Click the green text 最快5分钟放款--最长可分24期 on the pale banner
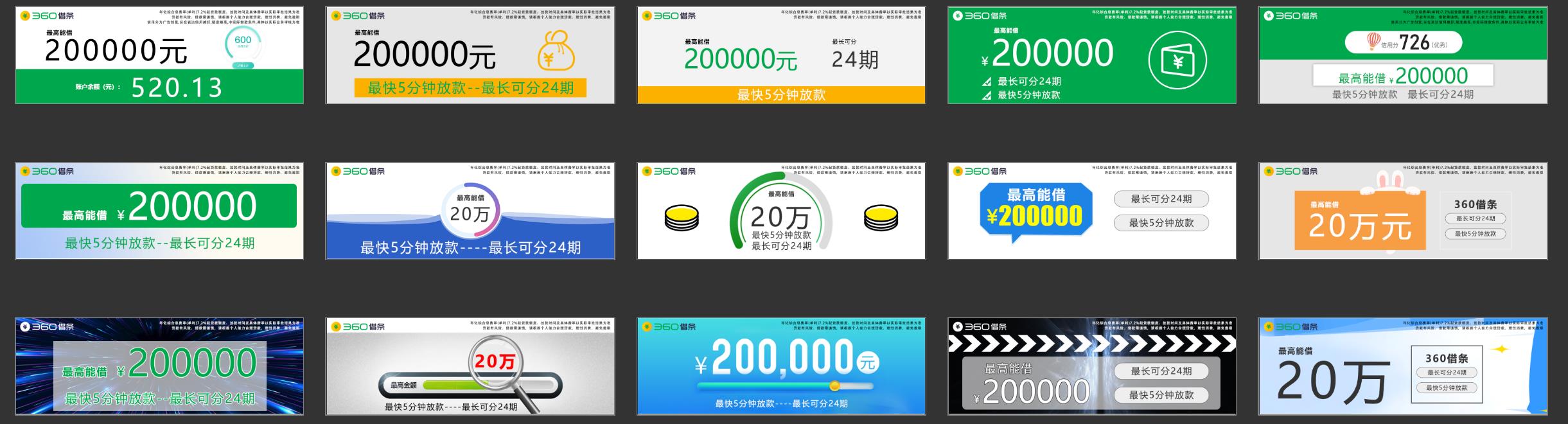1568x424 pixels. tap(159, 243)
